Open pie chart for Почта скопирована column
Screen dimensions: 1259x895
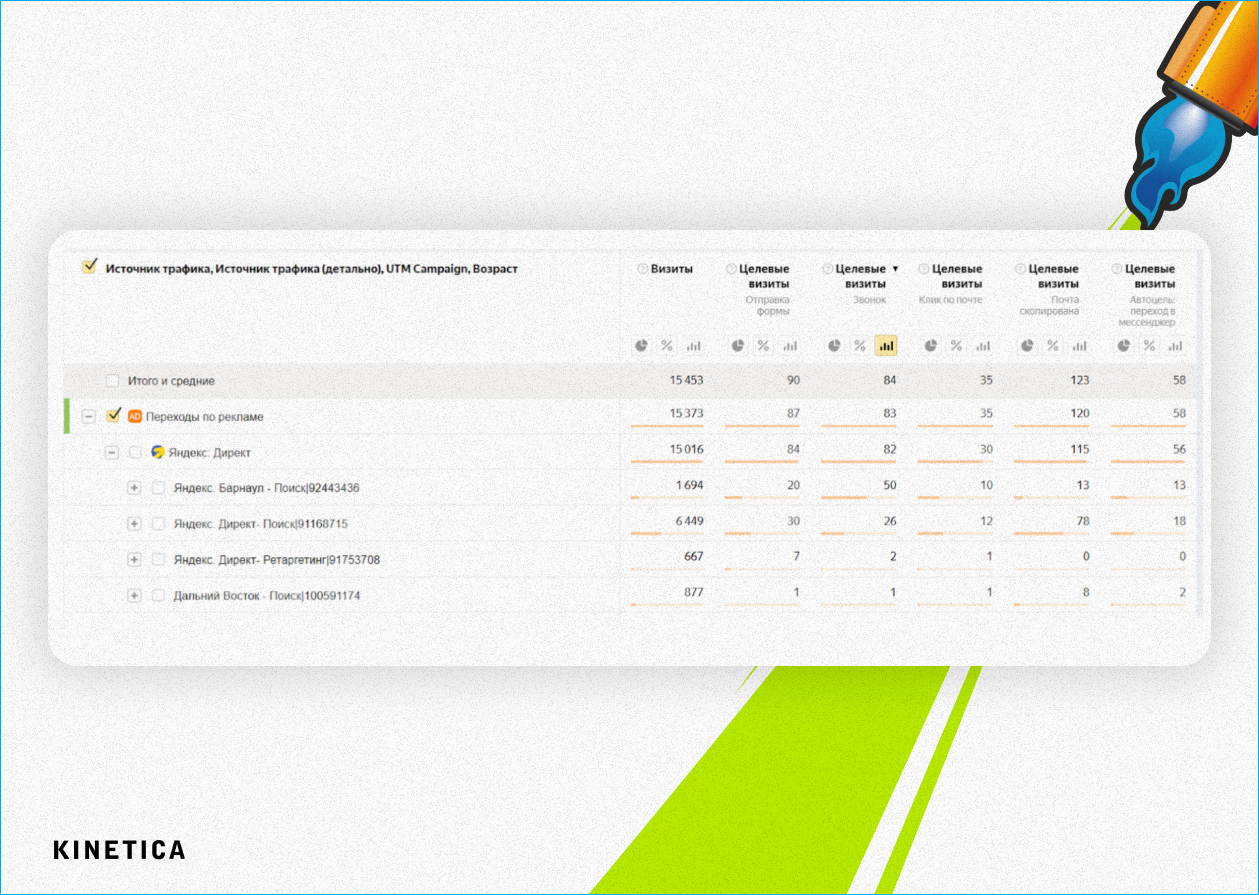(x=1026, y=346)
